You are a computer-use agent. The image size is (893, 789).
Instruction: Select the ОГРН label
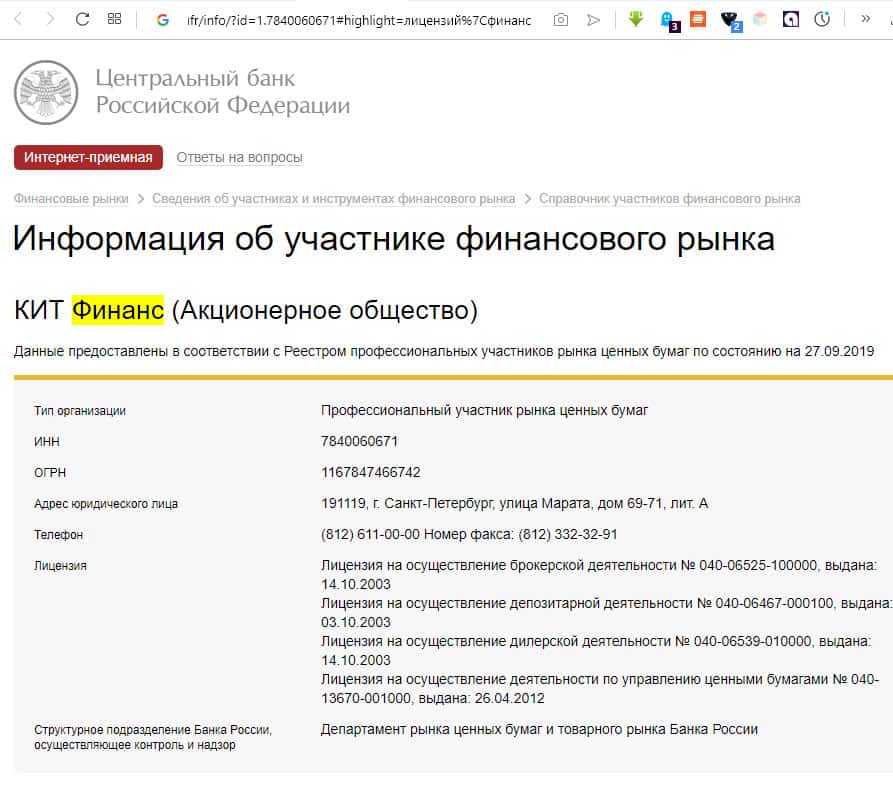click(50, 473)
